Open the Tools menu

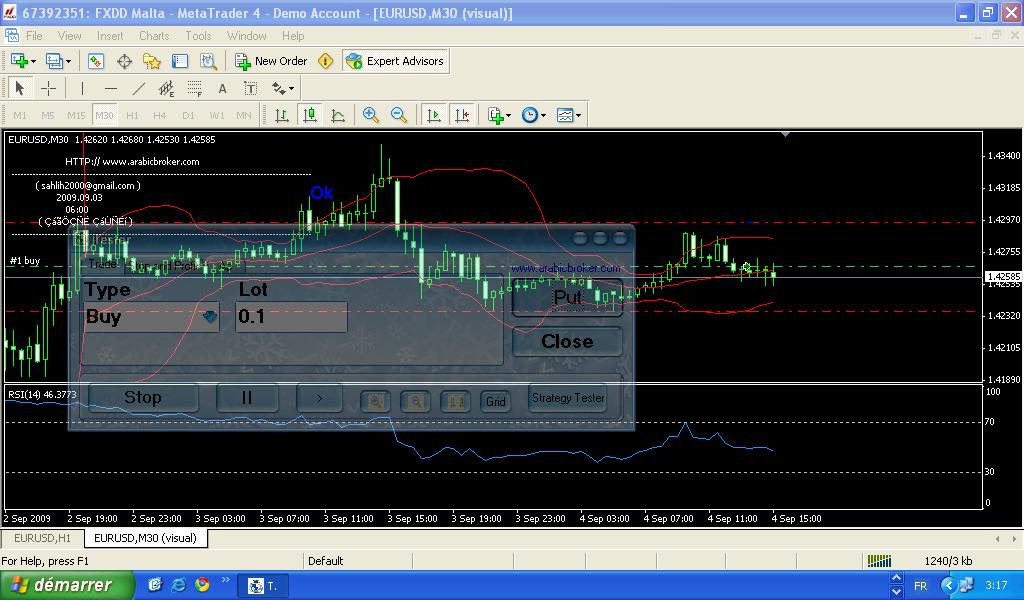pyautogui.click(x=198, y=36)
